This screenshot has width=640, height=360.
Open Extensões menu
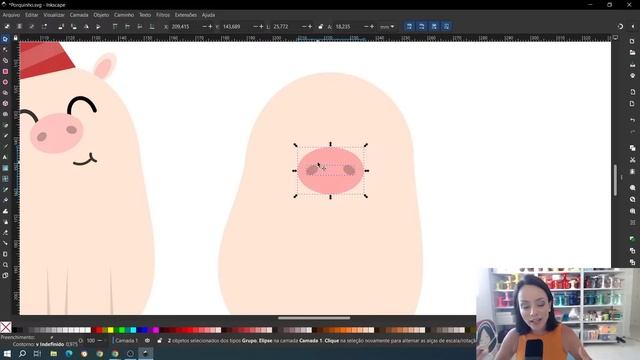point(186,15)
